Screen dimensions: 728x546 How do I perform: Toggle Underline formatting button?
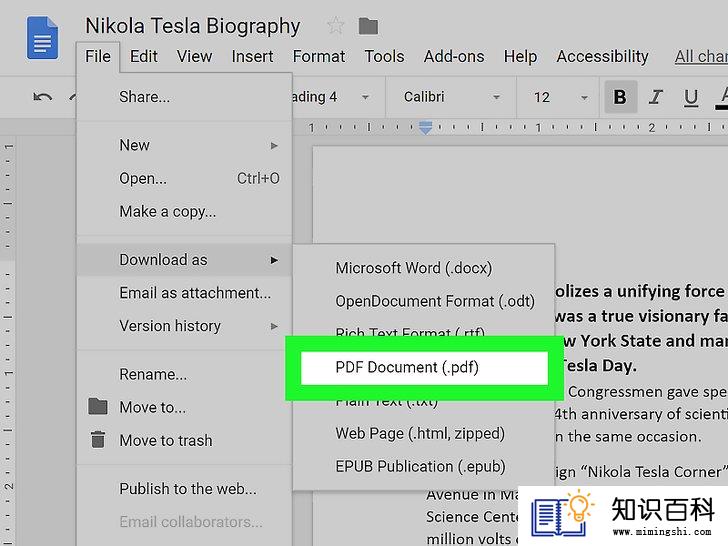[x=691, y=98]
